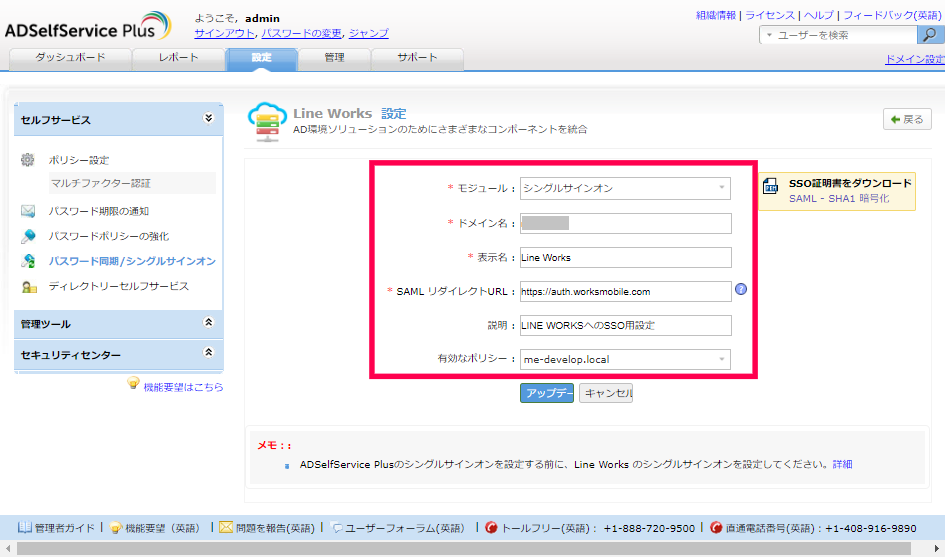Select the 設定 tab
The image size is (945, 557).
[x=262, y=58]
